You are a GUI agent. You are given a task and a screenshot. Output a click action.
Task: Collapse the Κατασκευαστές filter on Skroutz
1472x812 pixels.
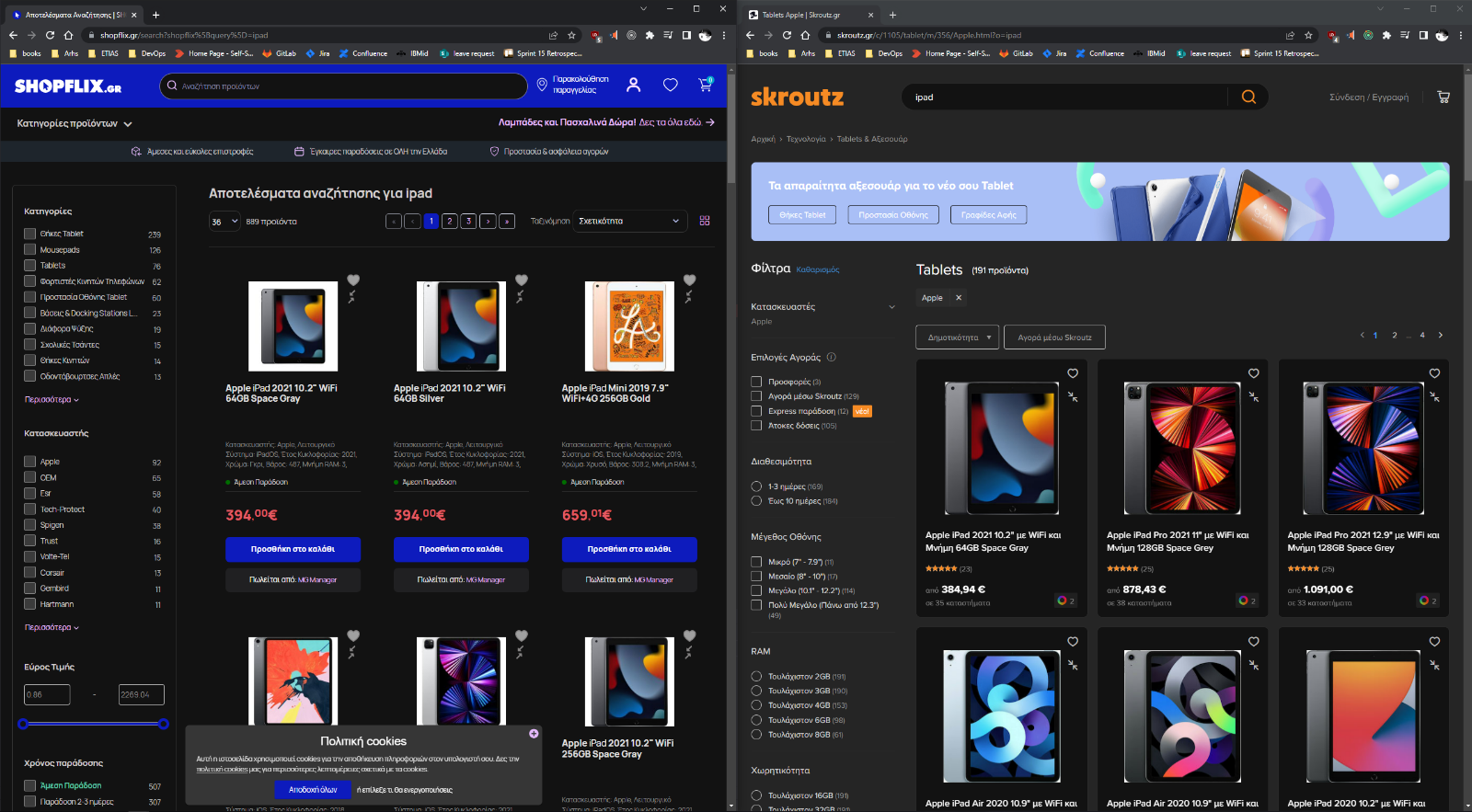[x=891, y=307]
